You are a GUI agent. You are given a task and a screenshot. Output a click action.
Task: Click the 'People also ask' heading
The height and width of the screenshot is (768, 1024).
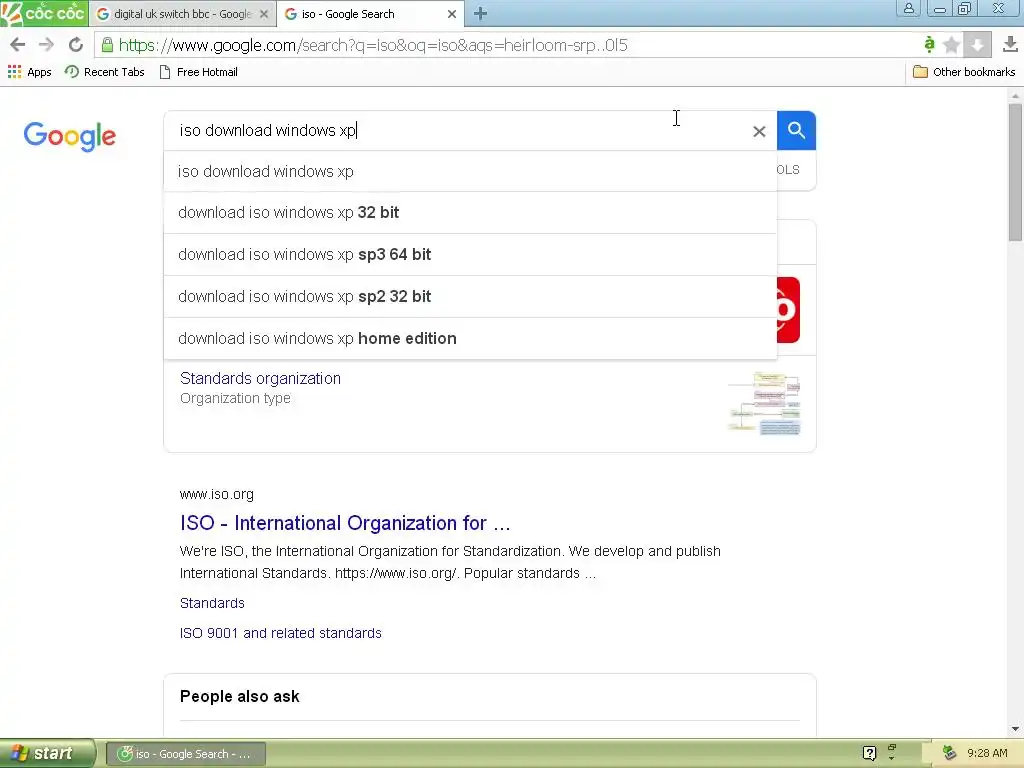click(240, 696)
